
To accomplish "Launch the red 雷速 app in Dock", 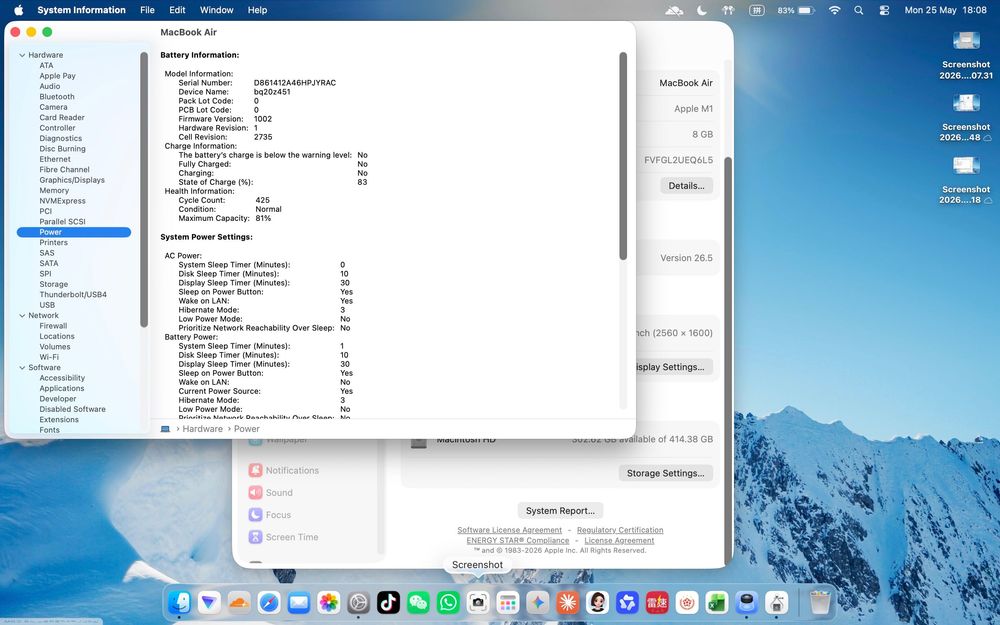I will (x=657, y=602).
